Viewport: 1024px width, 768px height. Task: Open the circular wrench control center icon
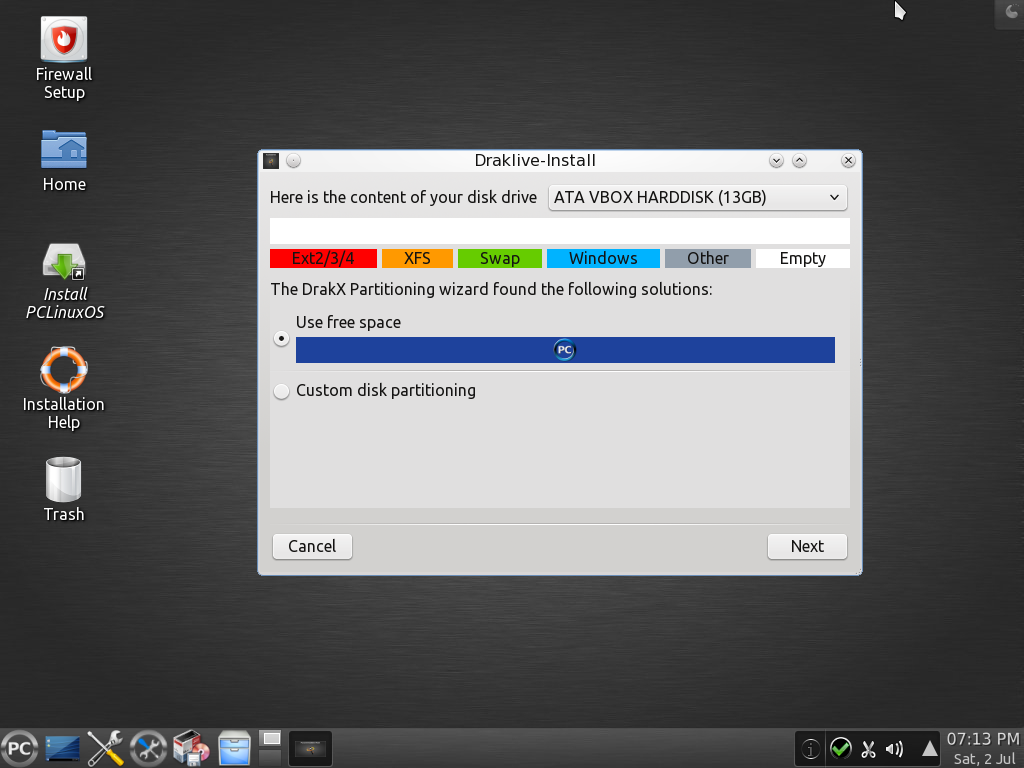coord(148,748)
